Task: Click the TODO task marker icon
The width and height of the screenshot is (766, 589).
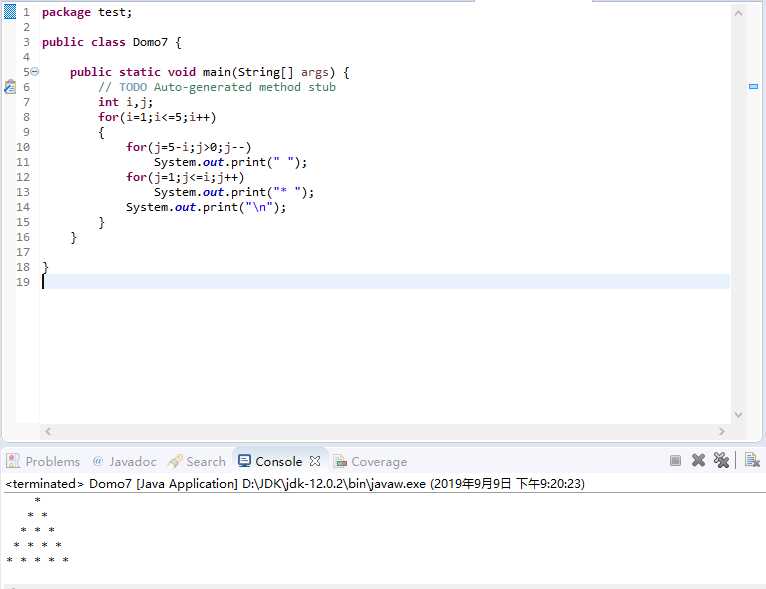Action: point(10,87)
